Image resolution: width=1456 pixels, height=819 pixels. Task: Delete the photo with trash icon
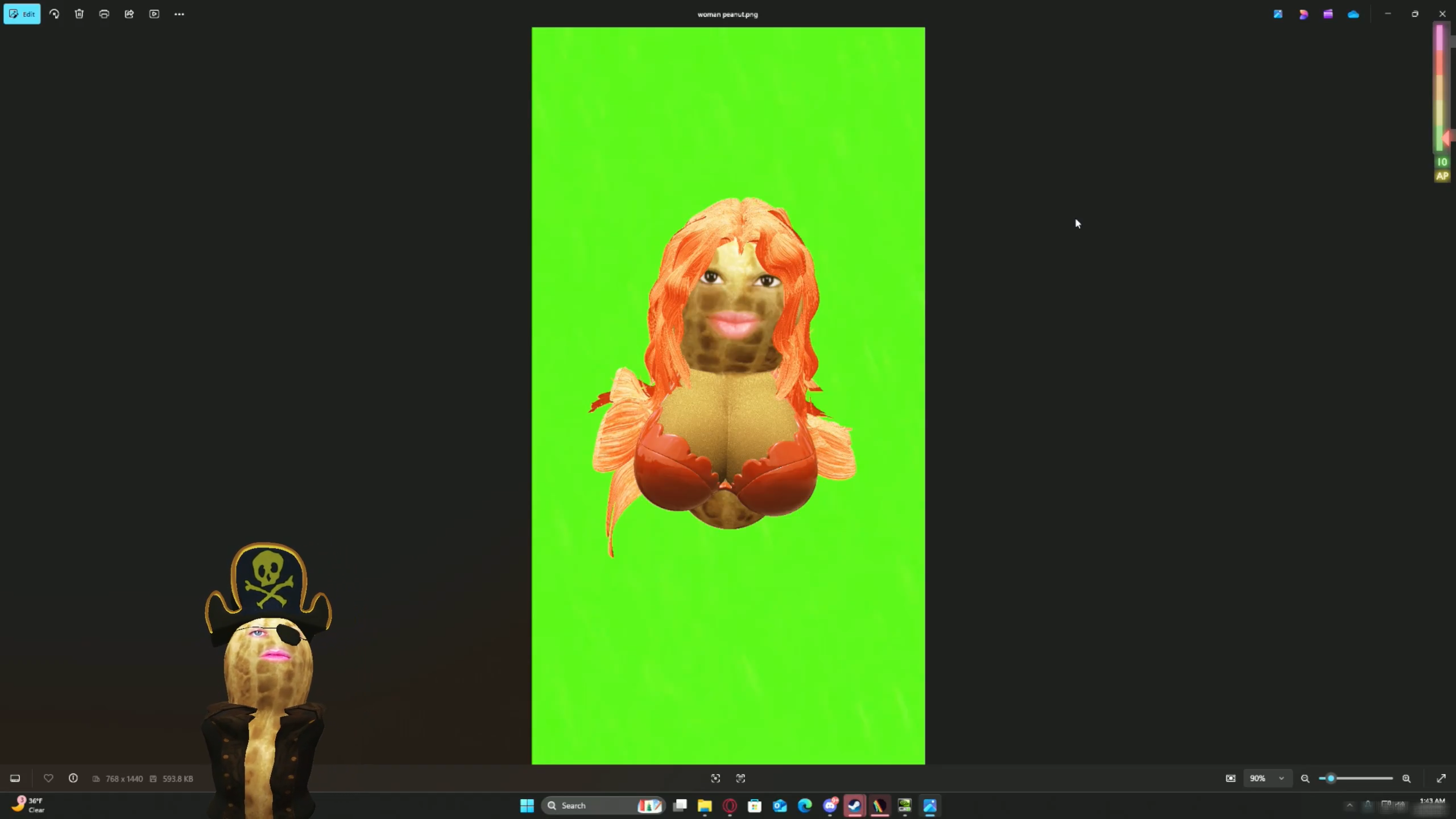(79, 14)
